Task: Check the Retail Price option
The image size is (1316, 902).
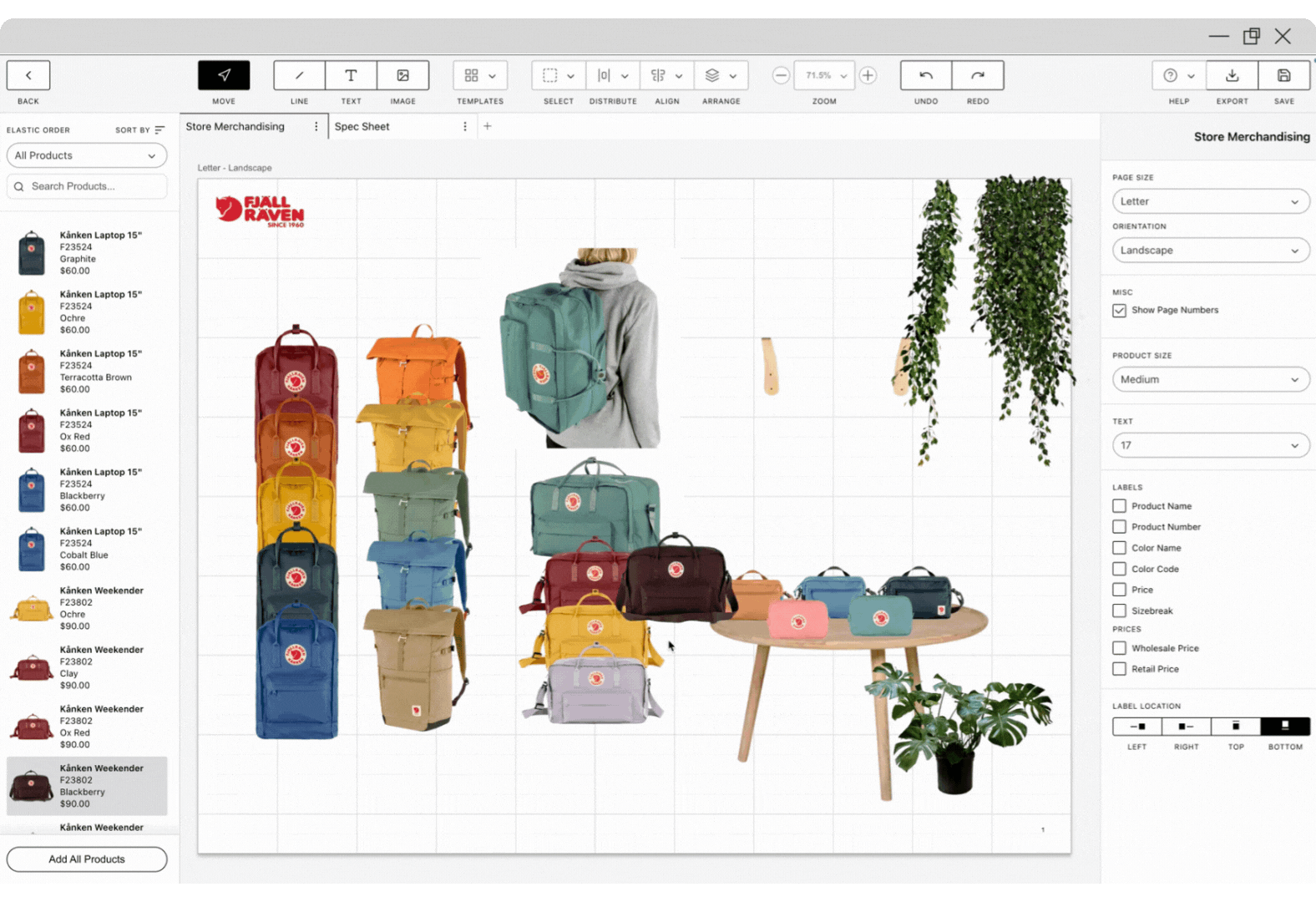Action: [x=1120, y=669]
